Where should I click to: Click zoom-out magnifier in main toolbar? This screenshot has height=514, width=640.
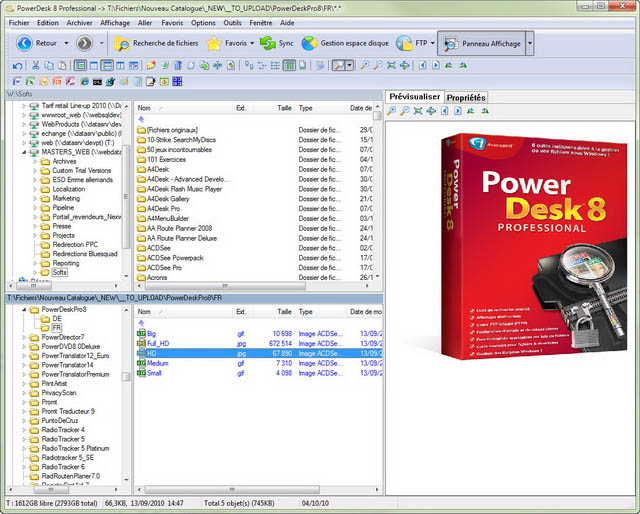pos(378,65)
